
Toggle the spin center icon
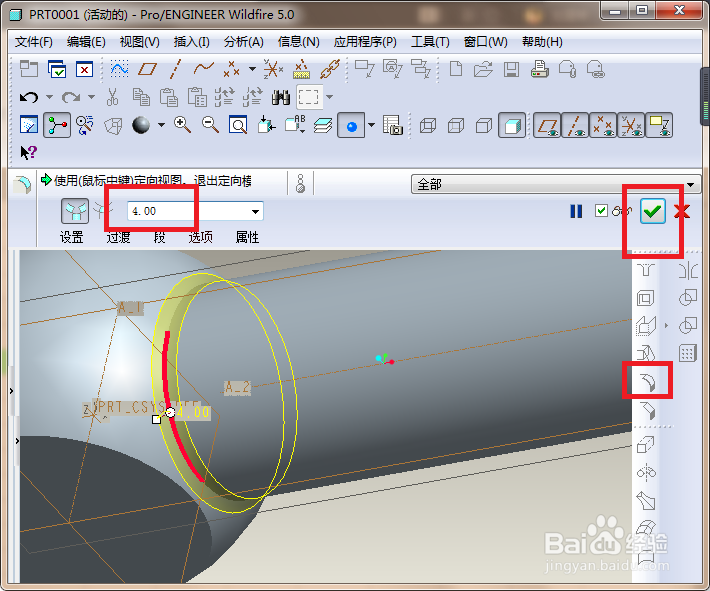(57, 125)
